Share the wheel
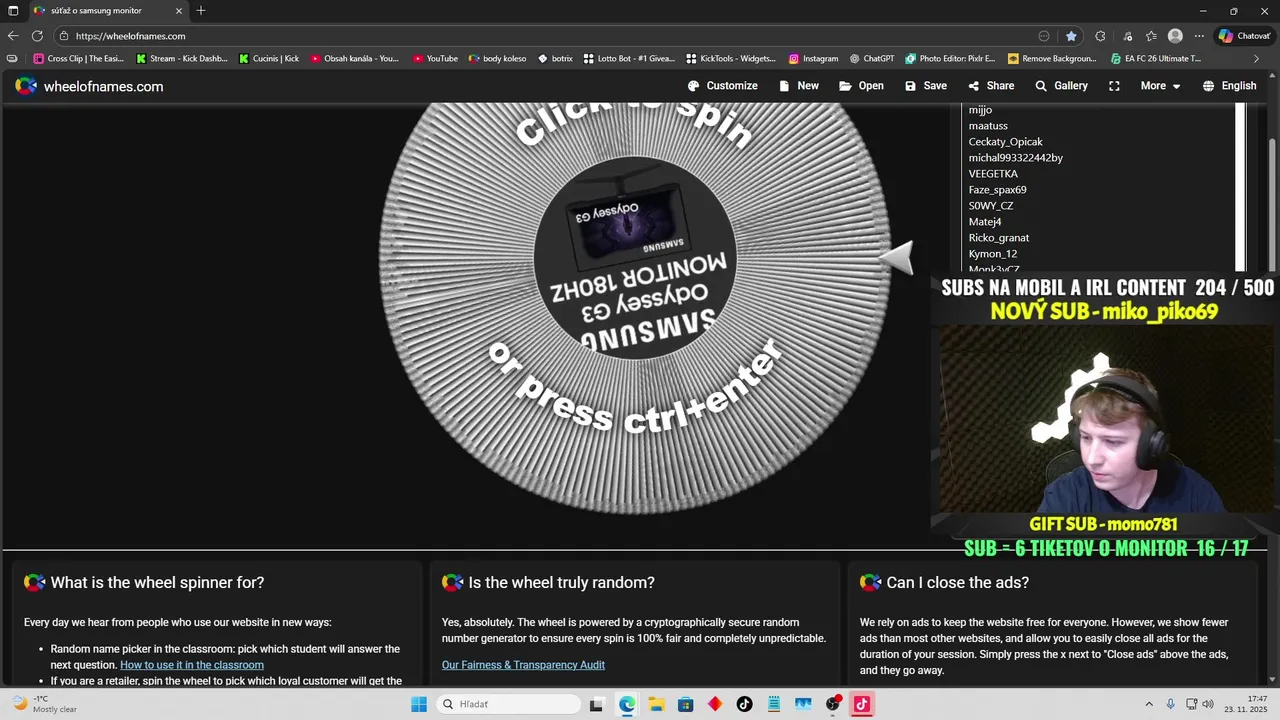This screenshot has width=1280, height=720. [991, 86]
